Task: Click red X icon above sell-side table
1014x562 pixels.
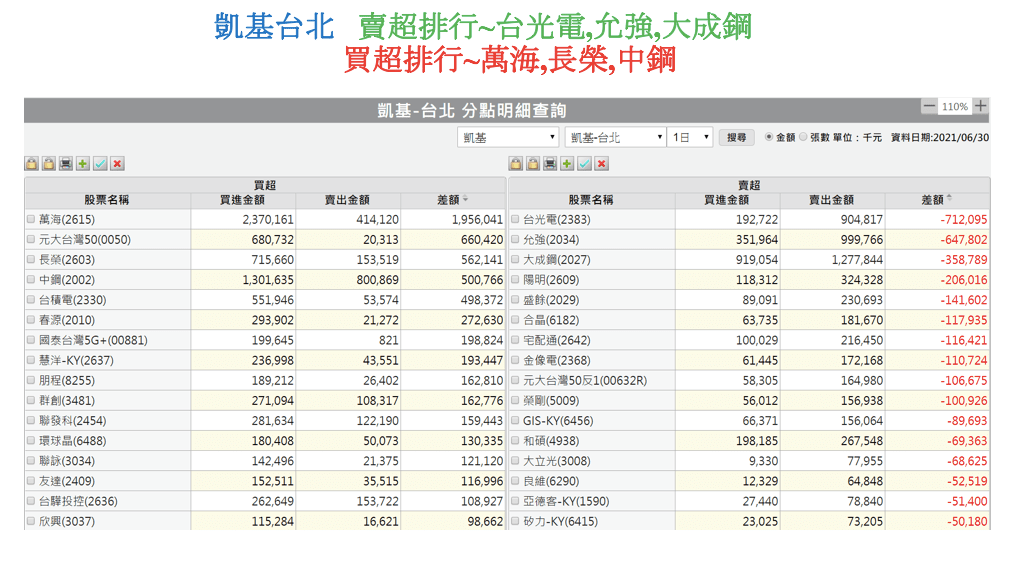Action: coord(601,164)
